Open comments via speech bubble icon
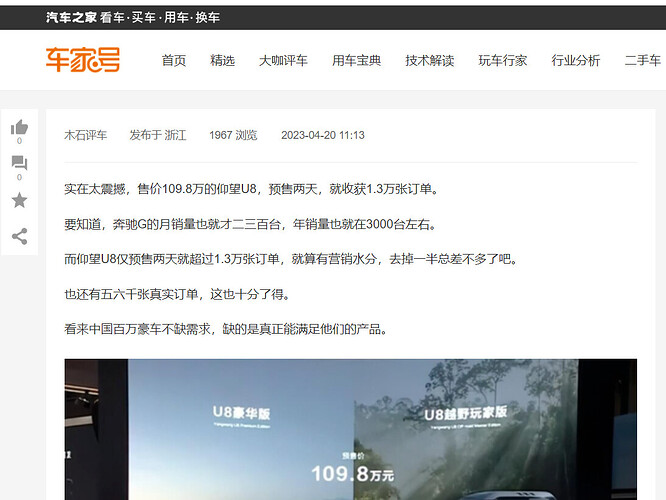The image size is (666, 500). click(20, 163)
